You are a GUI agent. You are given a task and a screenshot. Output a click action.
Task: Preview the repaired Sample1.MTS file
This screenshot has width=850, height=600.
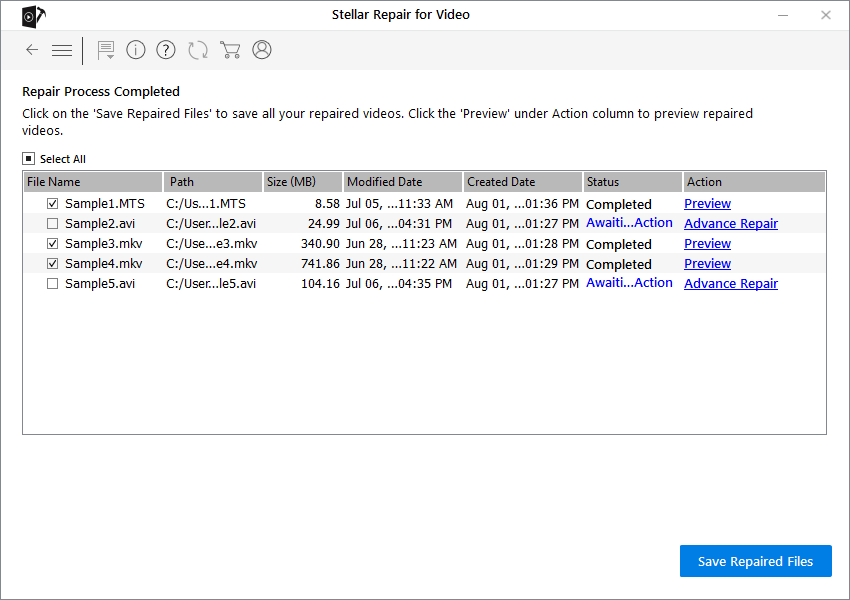[x=707, y=204]
